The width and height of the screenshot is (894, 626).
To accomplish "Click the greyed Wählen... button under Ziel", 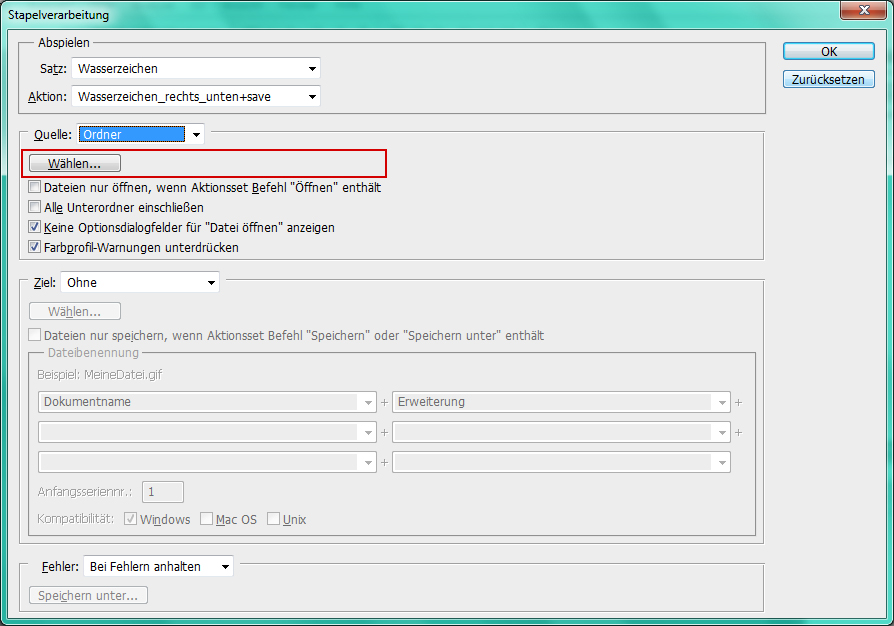I will pos(75,312).
